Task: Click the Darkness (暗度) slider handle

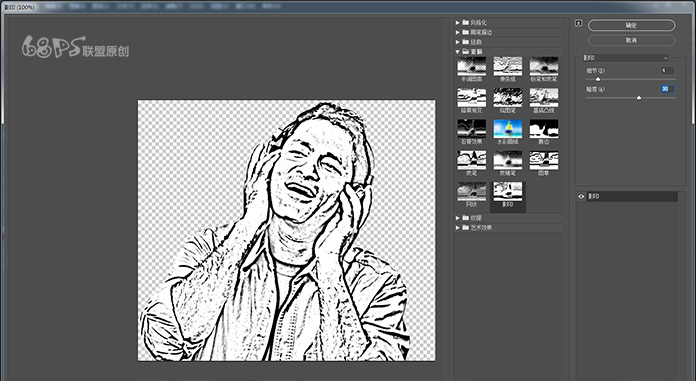Action: click(x=639, y=97)
